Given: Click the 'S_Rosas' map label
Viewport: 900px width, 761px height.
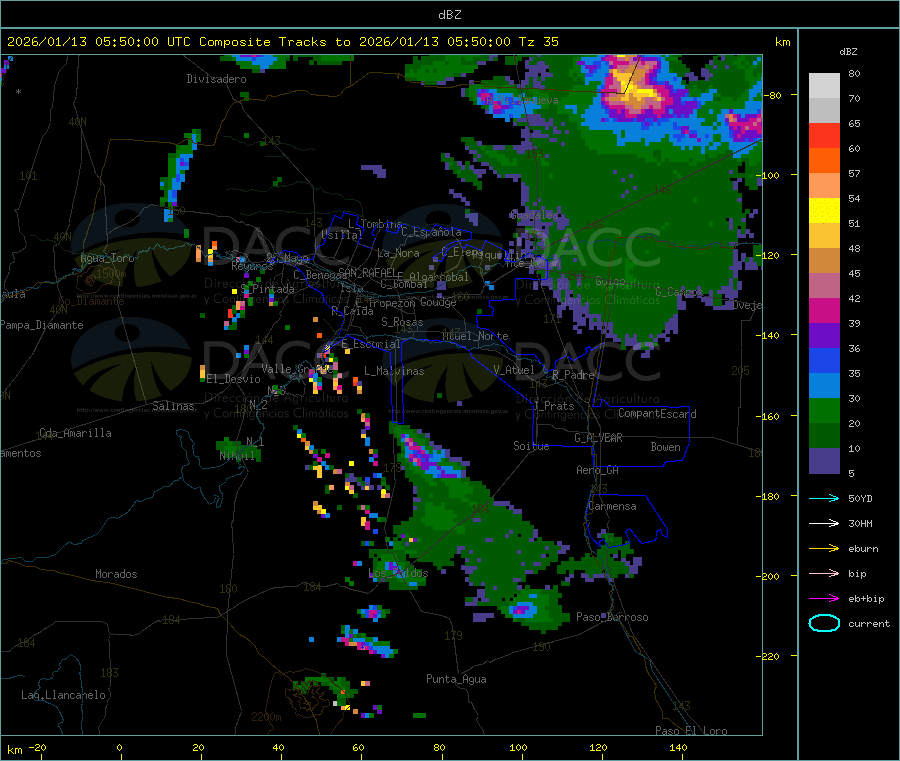Looking at the screenshot, I should (x=402, y=322).
